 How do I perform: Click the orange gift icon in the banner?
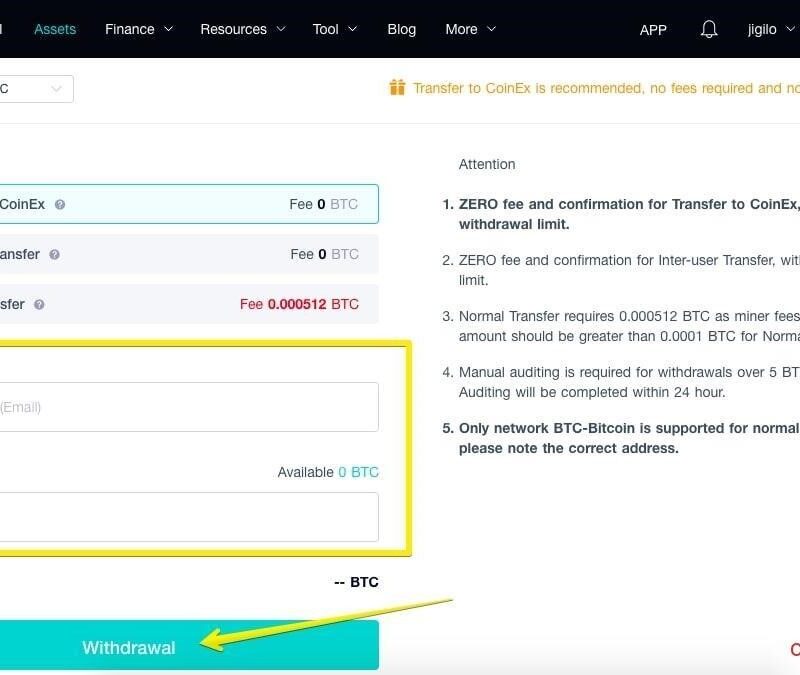click(397, 88)
